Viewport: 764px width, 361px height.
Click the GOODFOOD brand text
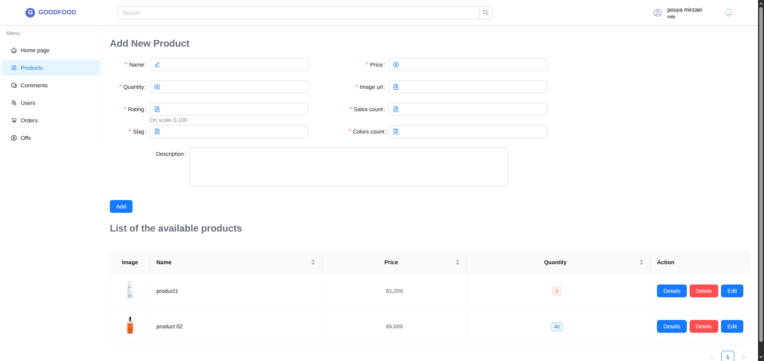click(57, 13)
